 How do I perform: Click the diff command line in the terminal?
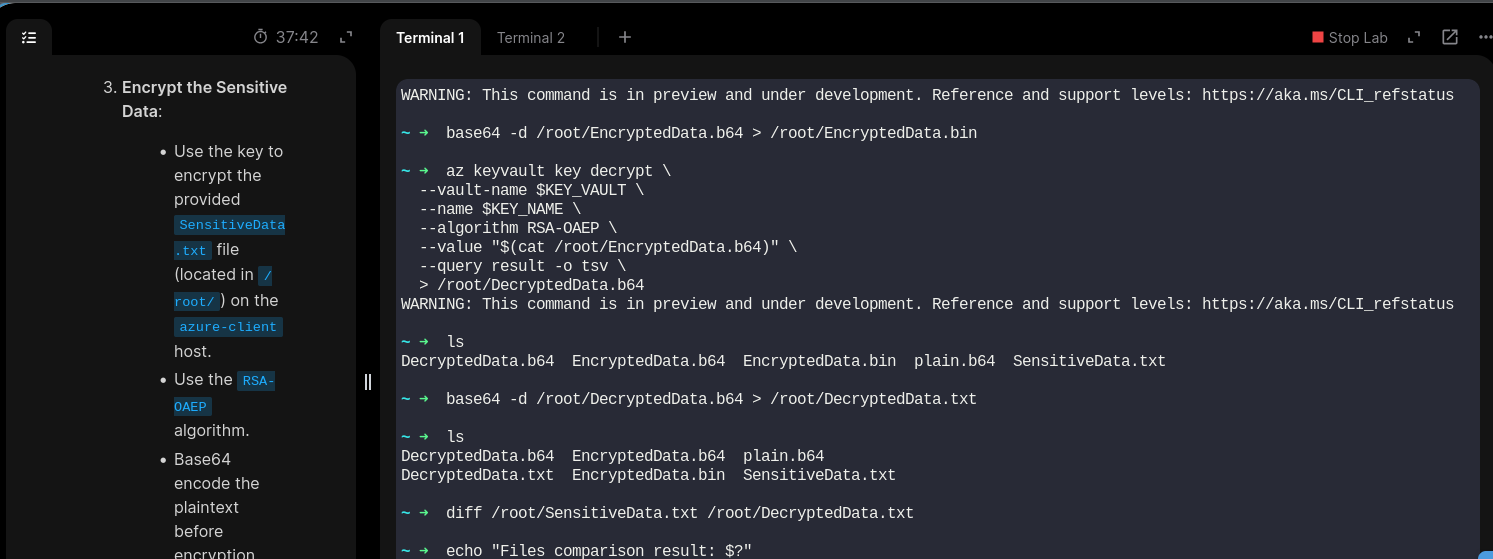pos(680,513)
